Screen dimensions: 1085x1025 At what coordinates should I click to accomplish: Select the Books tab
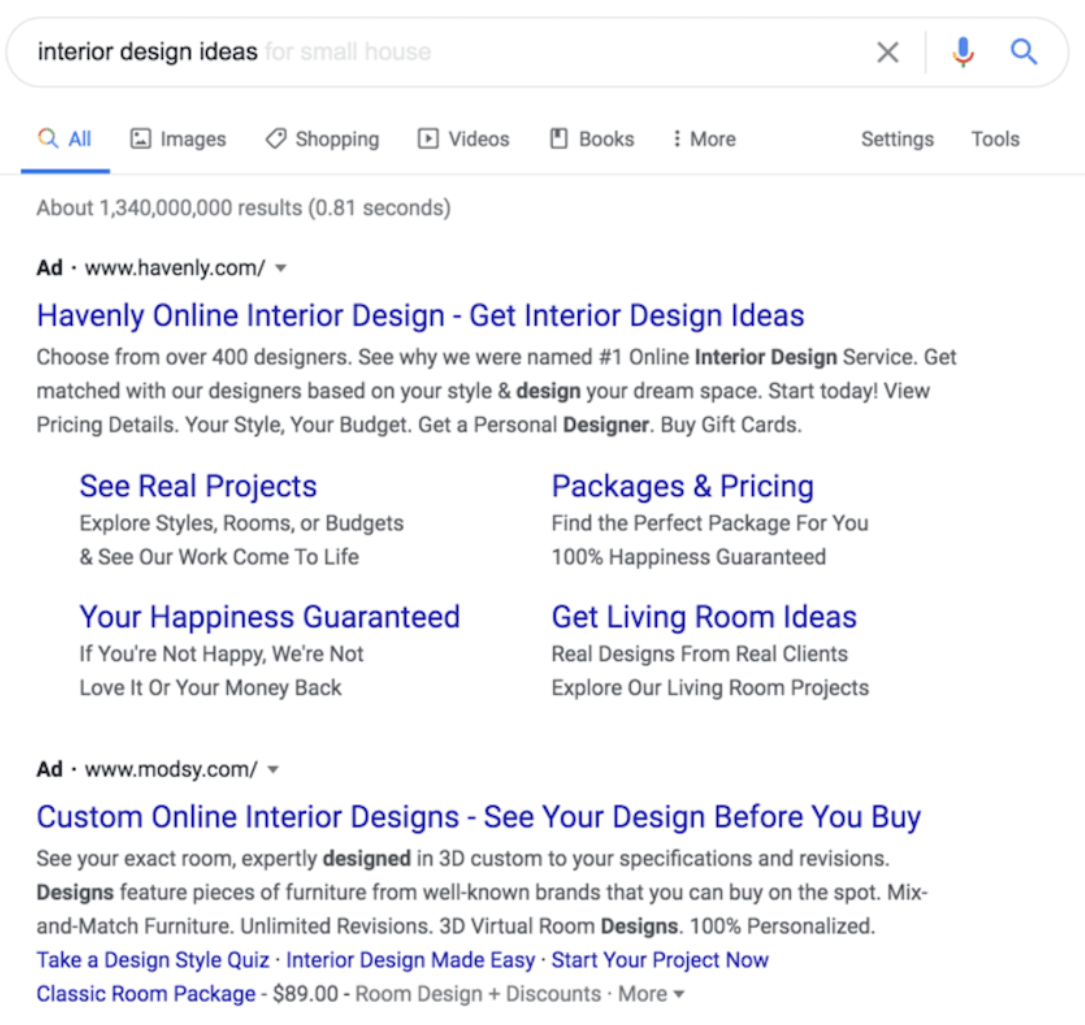click(592, 139)
